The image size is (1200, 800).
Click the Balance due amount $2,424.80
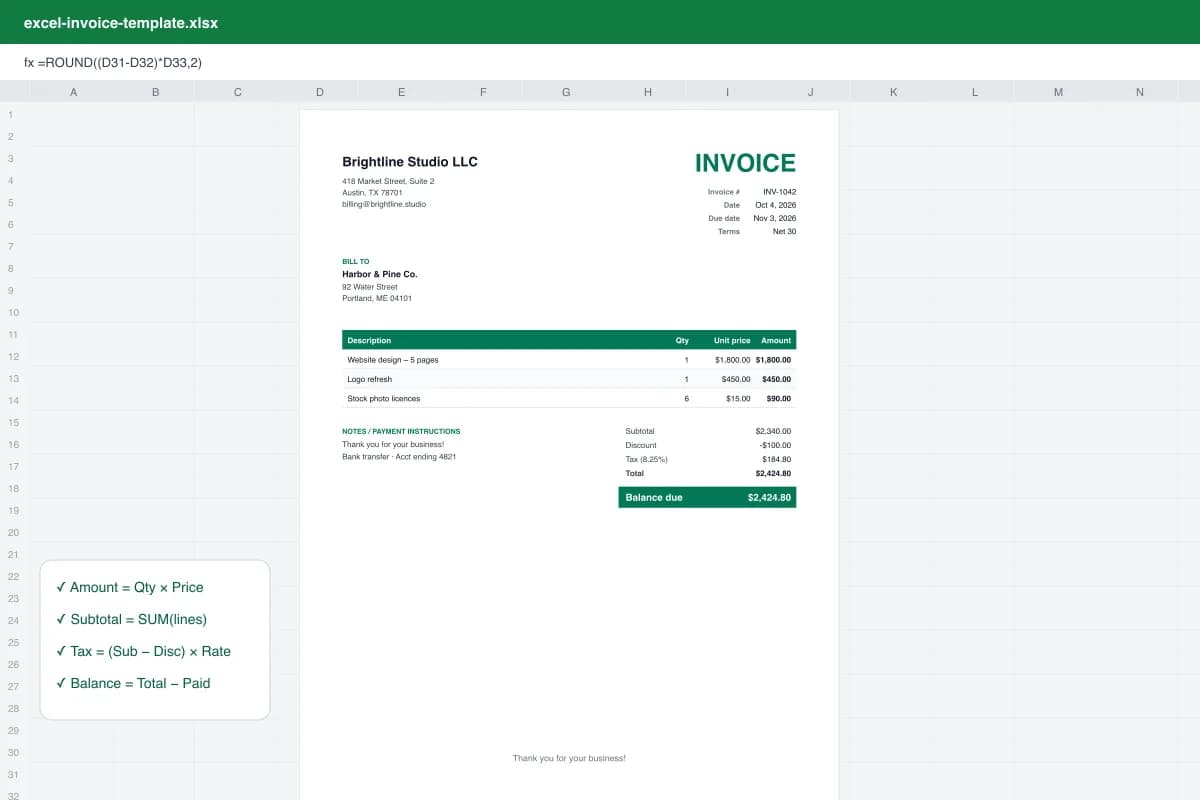coord(769,497)
